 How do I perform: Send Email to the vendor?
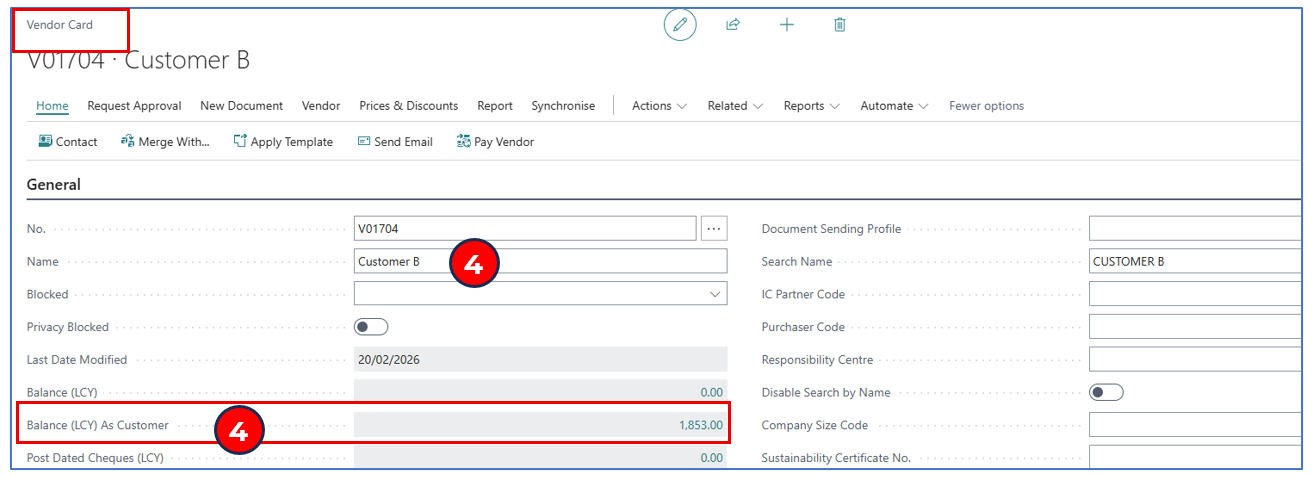tap(395, 142)
